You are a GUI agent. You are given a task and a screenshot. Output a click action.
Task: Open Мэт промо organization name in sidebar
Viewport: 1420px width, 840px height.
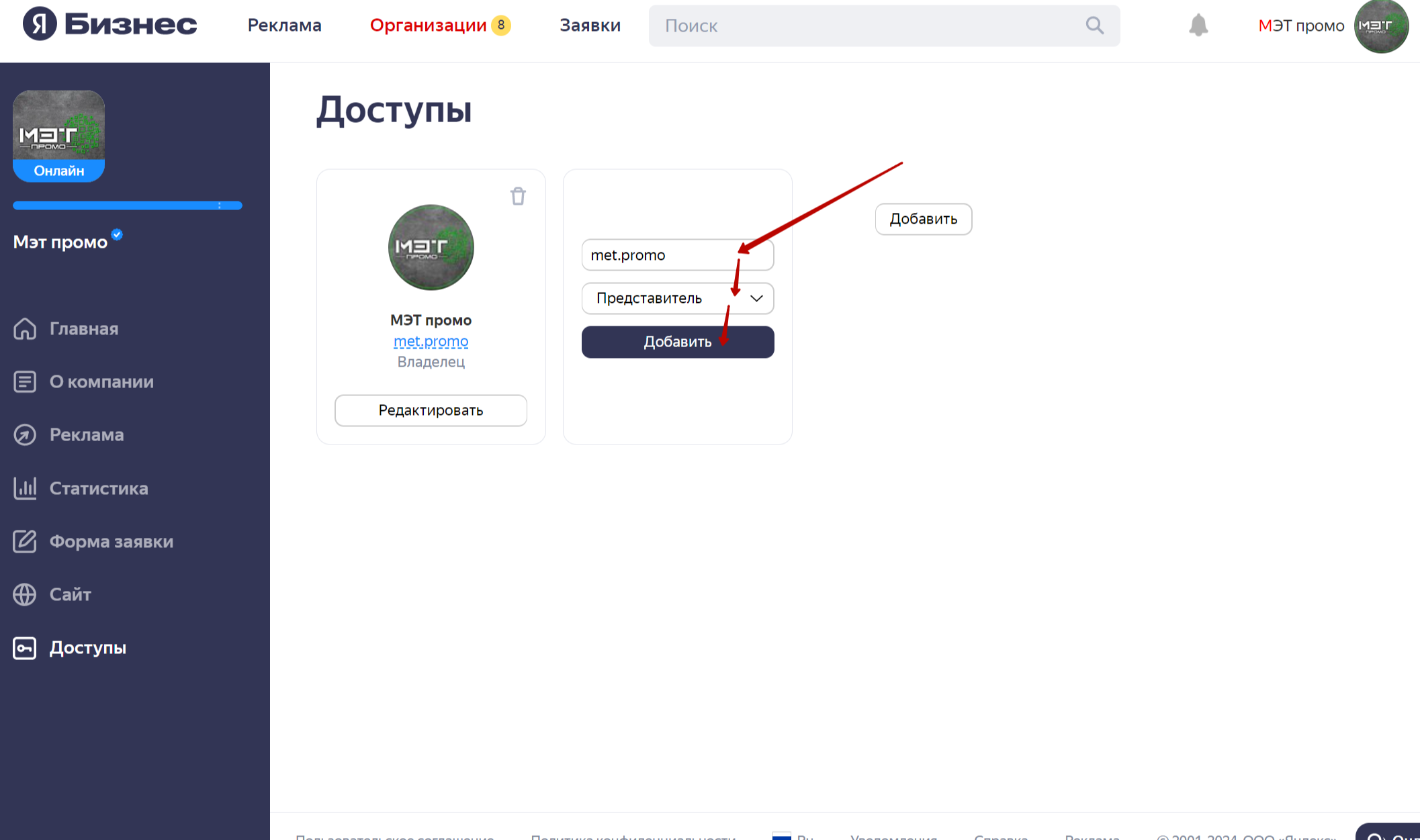60,242
